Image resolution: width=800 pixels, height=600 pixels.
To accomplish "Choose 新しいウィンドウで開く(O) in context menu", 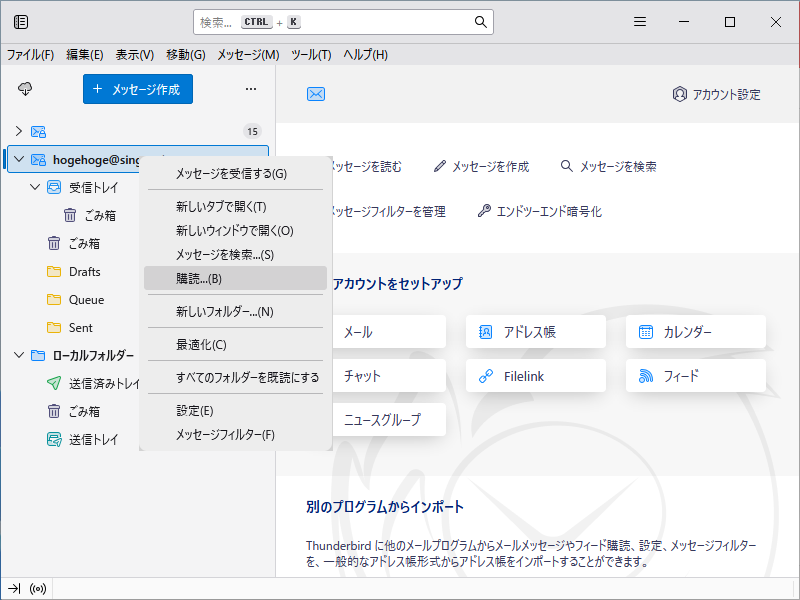I will click(235, 231).
